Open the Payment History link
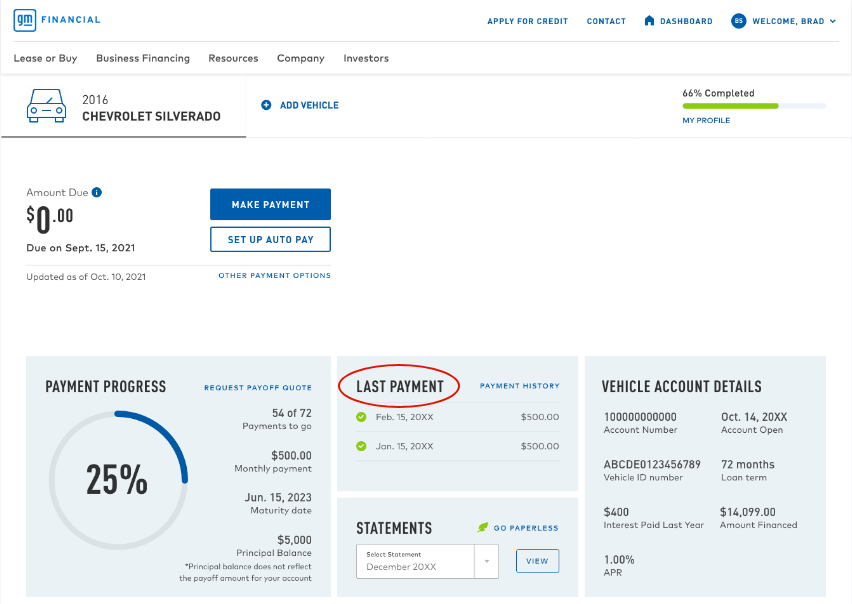This screenshot has width=852, height=604. coord(519,386)
